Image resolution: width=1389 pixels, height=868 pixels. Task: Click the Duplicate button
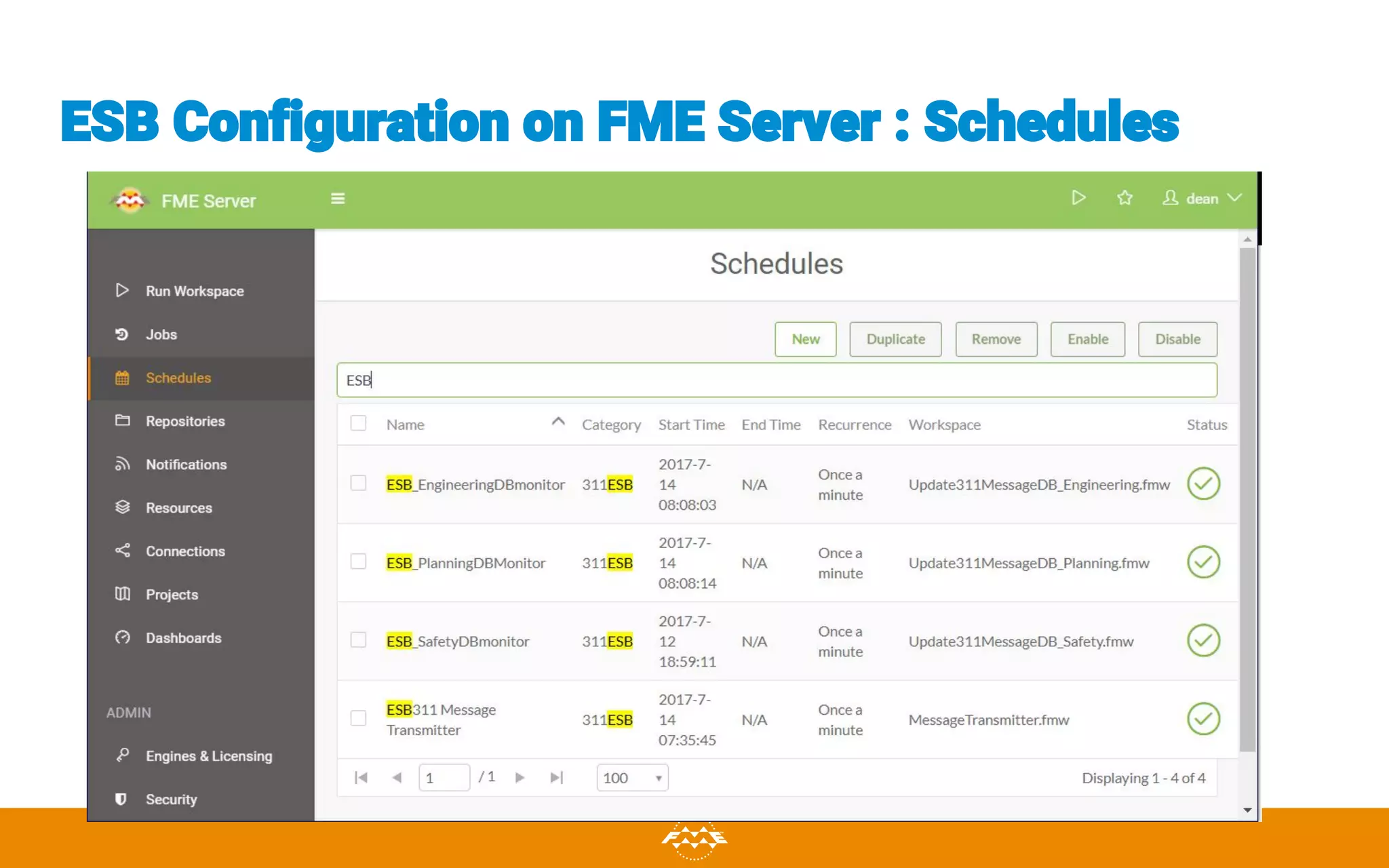point(895,339)
